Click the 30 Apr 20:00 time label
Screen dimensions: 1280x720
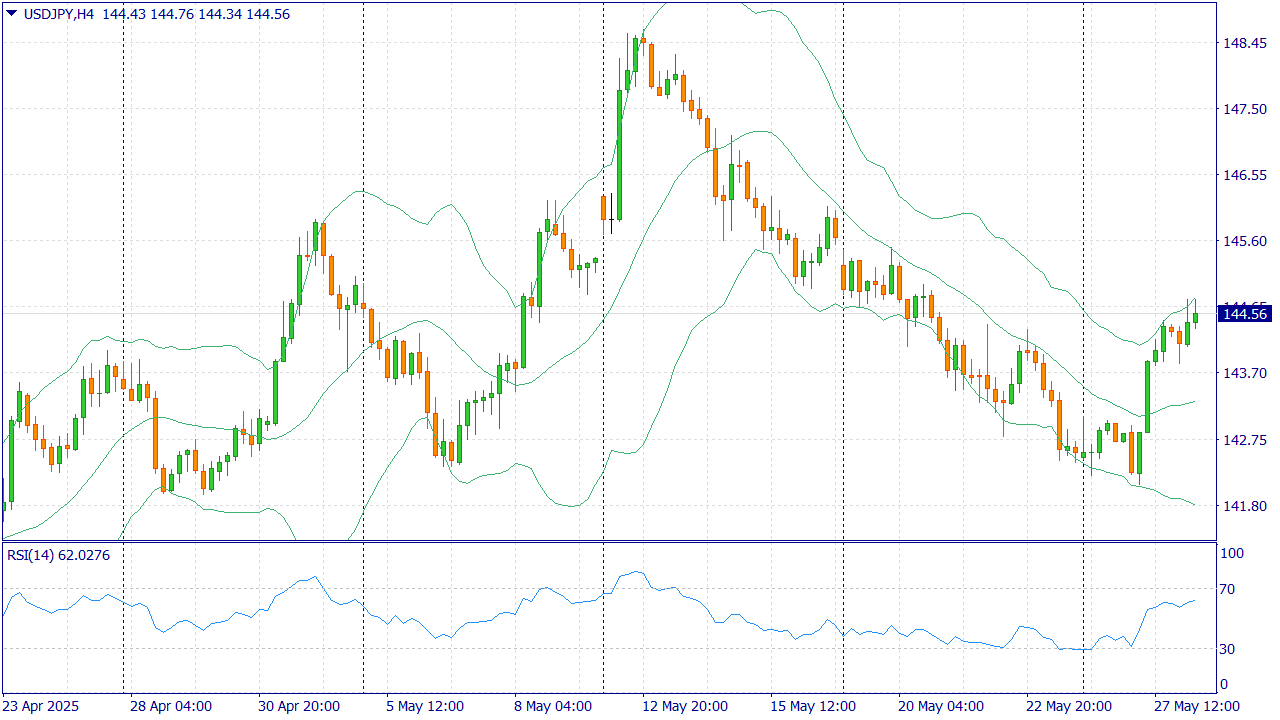[299, 706]
